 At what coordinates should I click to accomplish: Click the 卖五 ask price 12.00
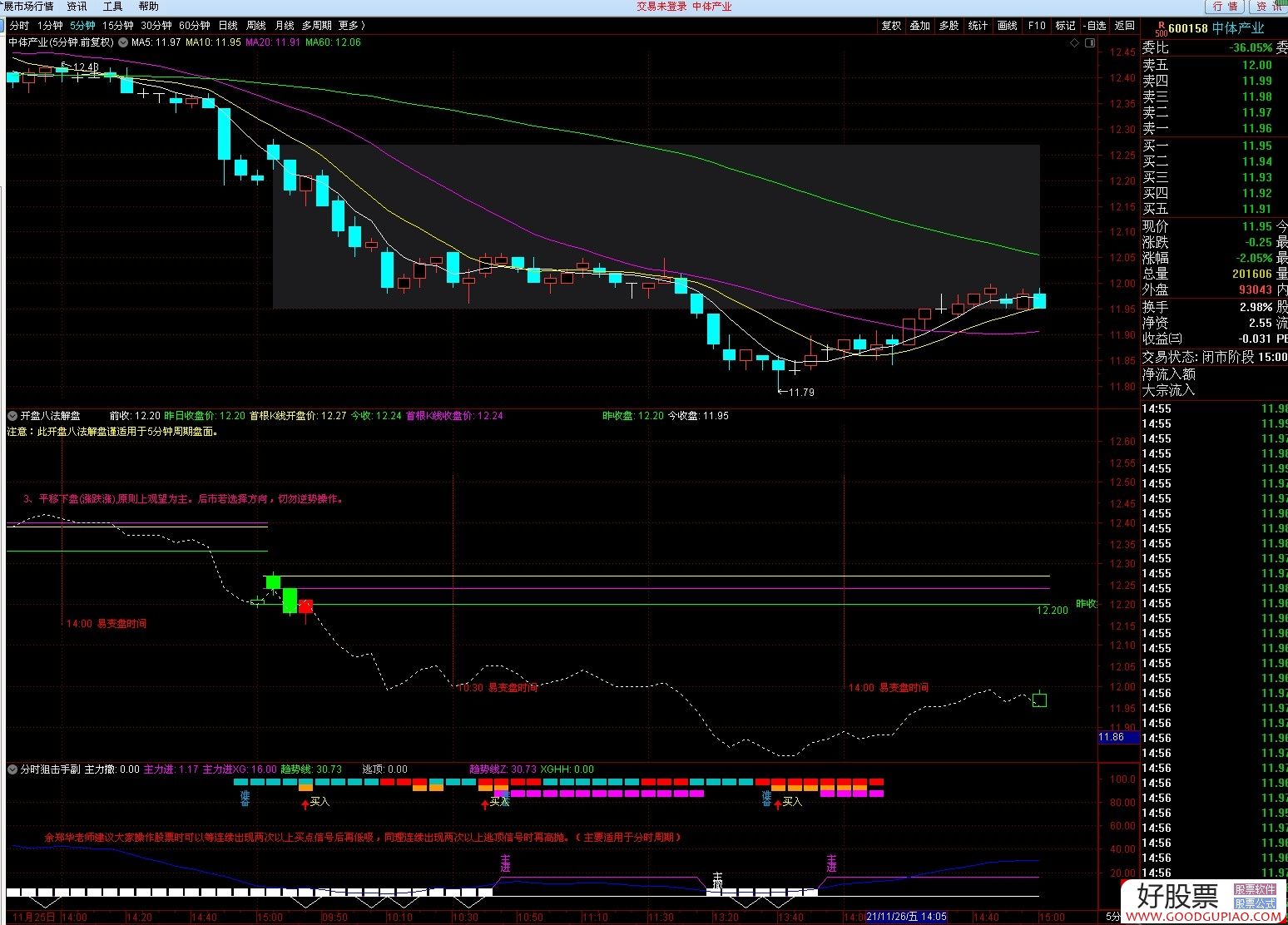(1256, 65)
